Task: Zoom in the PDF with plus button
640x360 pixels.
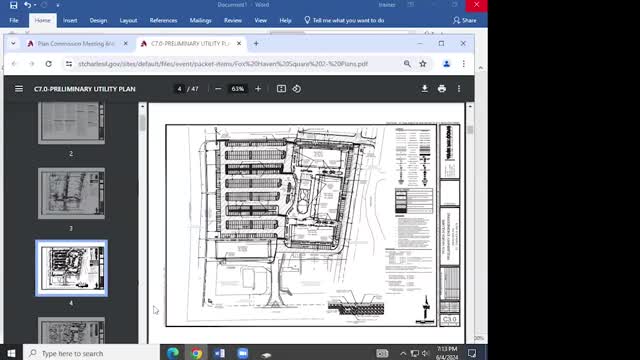Action: coord(258,89)
